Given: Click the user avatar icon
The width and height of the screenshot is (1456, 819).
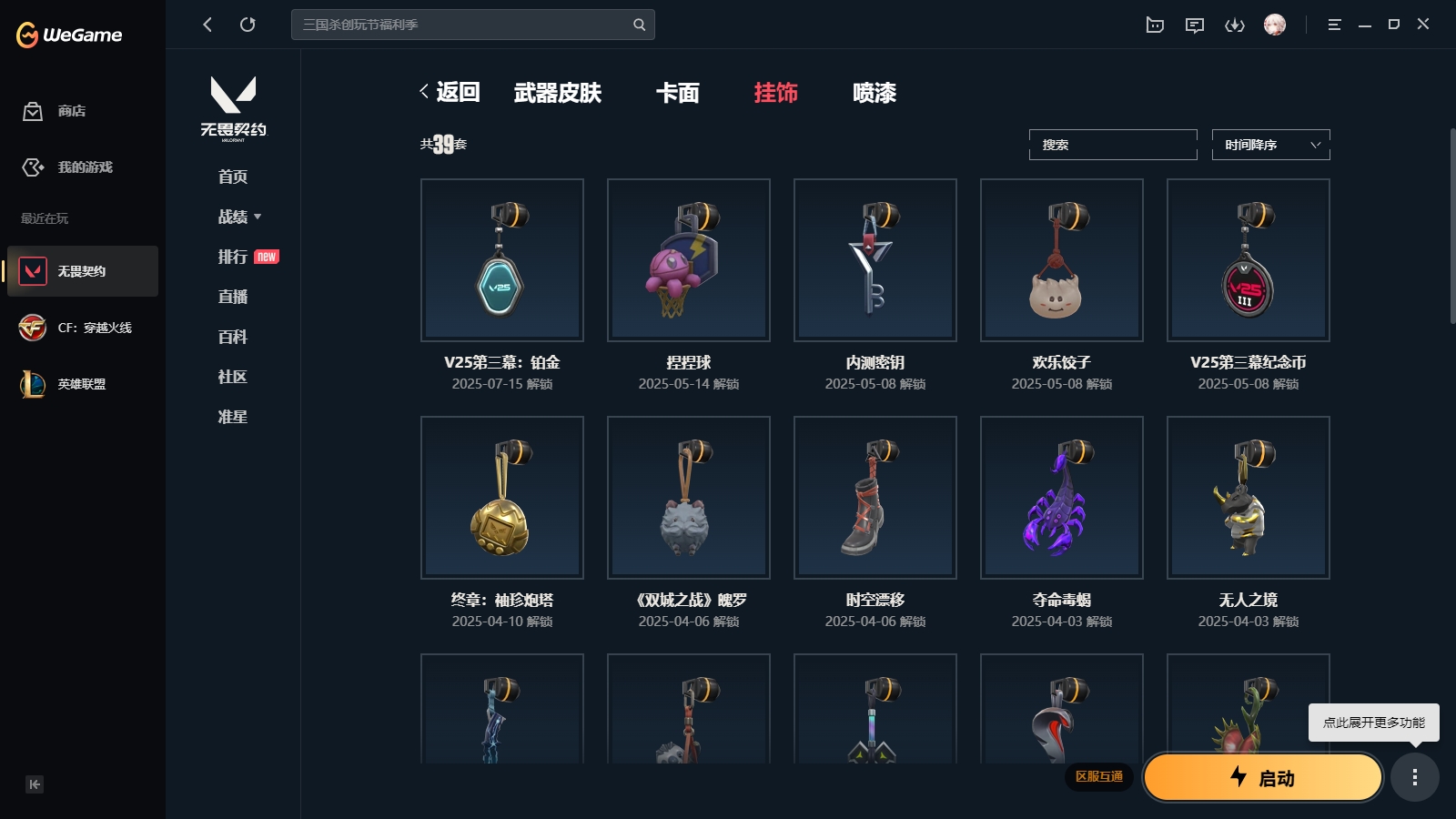Looking at the screenshot, I should (1275, 25).
